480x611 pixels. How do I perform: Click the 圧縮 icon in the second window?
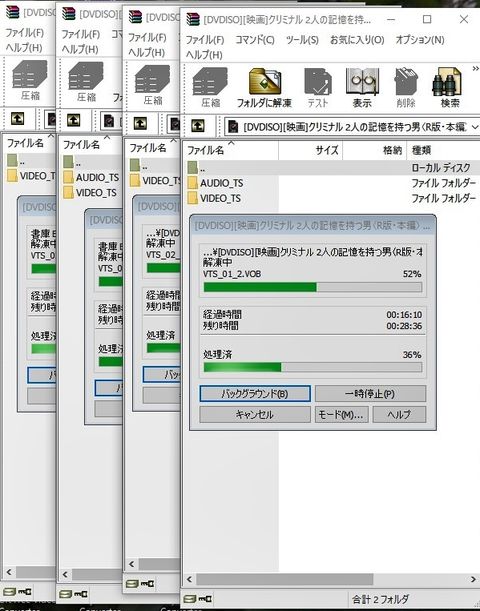click(86, 82)
